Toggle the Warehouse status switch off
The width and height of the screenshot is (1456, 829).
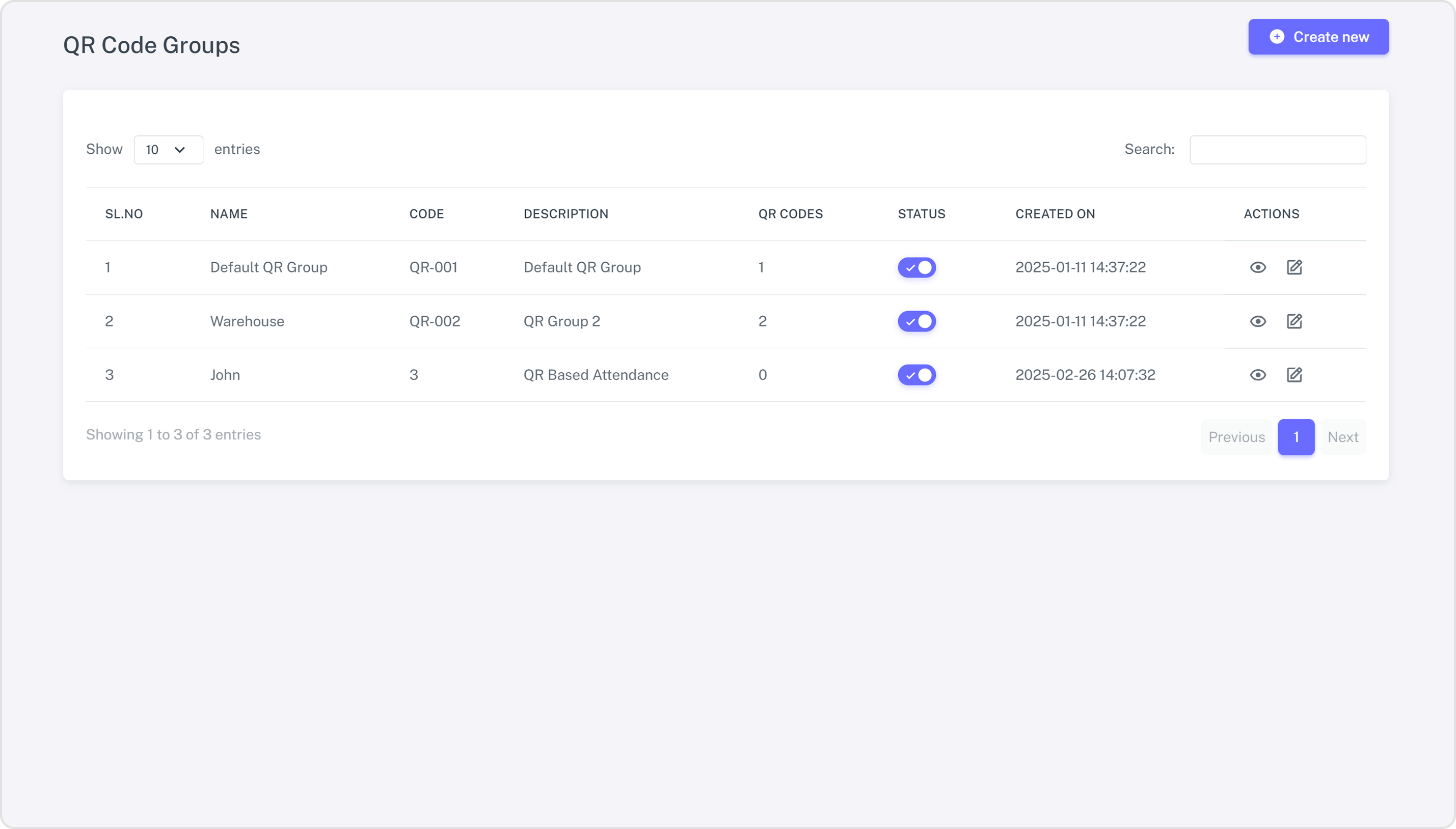click(916, 321)
